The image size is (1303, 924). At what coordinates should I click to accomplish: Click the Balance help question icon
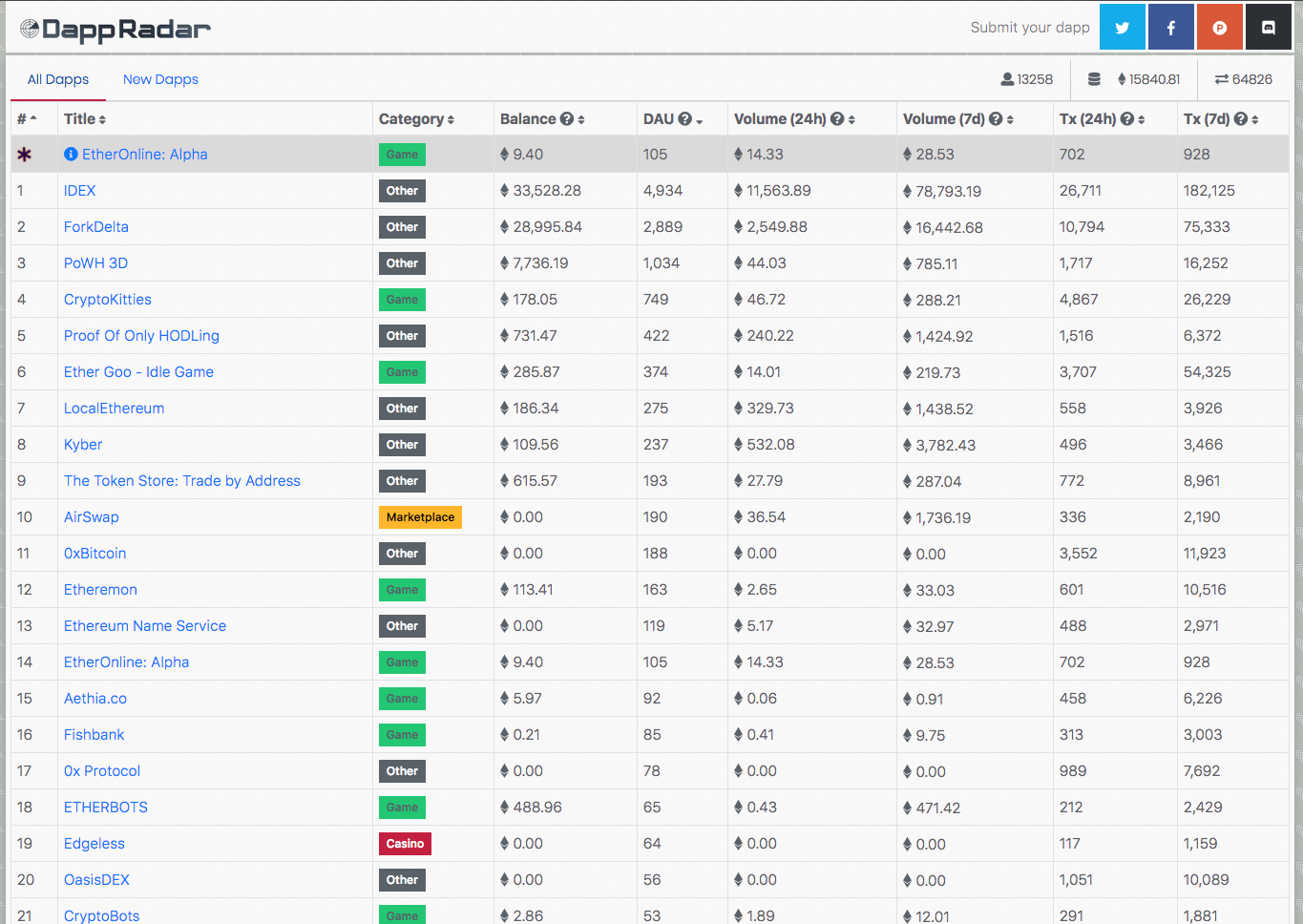click(567, 118)
